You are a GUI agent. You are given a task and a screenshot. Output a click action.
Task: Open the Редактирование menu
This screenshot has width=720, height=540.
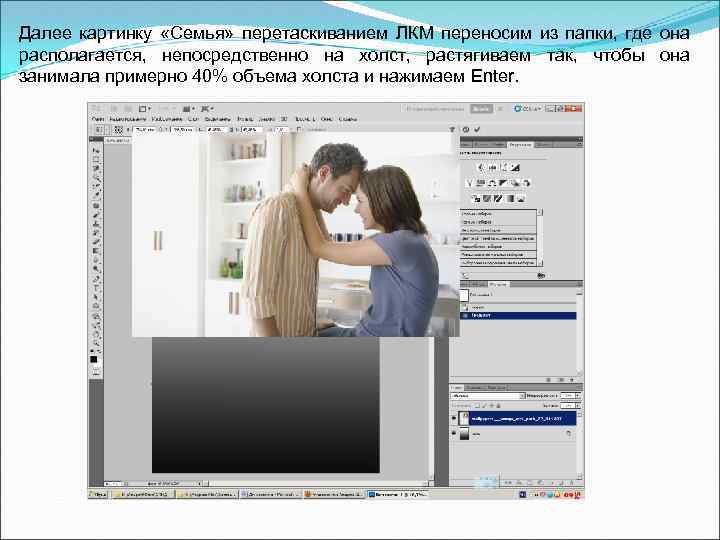pos(127,119)
